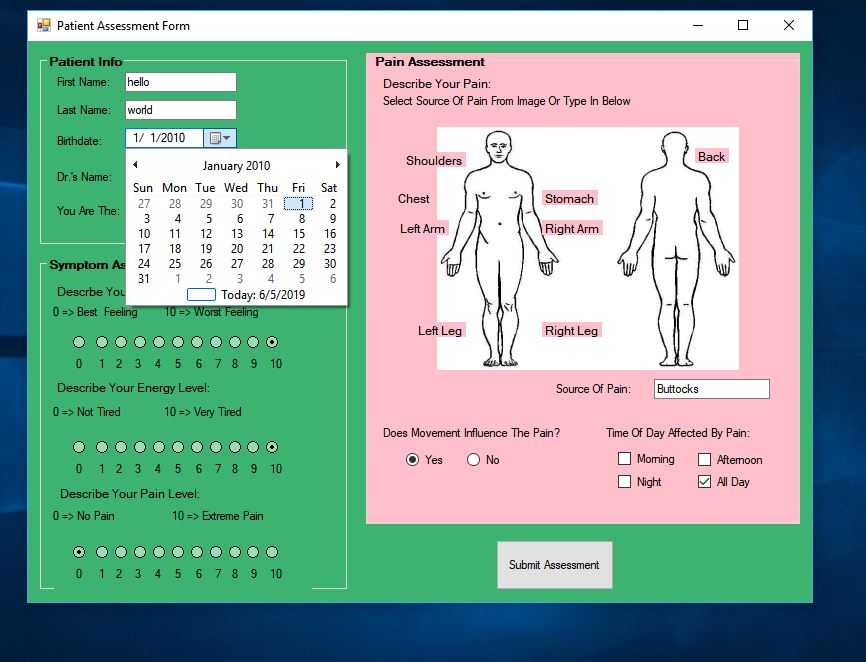This screenshot has width=866, height=662.
Task: Navigate to the previous month in the calendar
Action: click(x=136, y=165)
